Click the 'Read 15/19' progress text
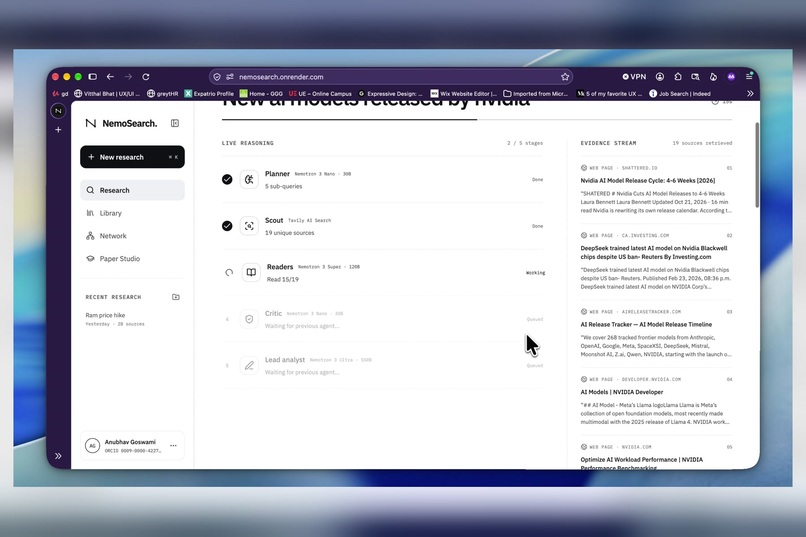Screen dimensions: 806x537 tap(282, 280)
